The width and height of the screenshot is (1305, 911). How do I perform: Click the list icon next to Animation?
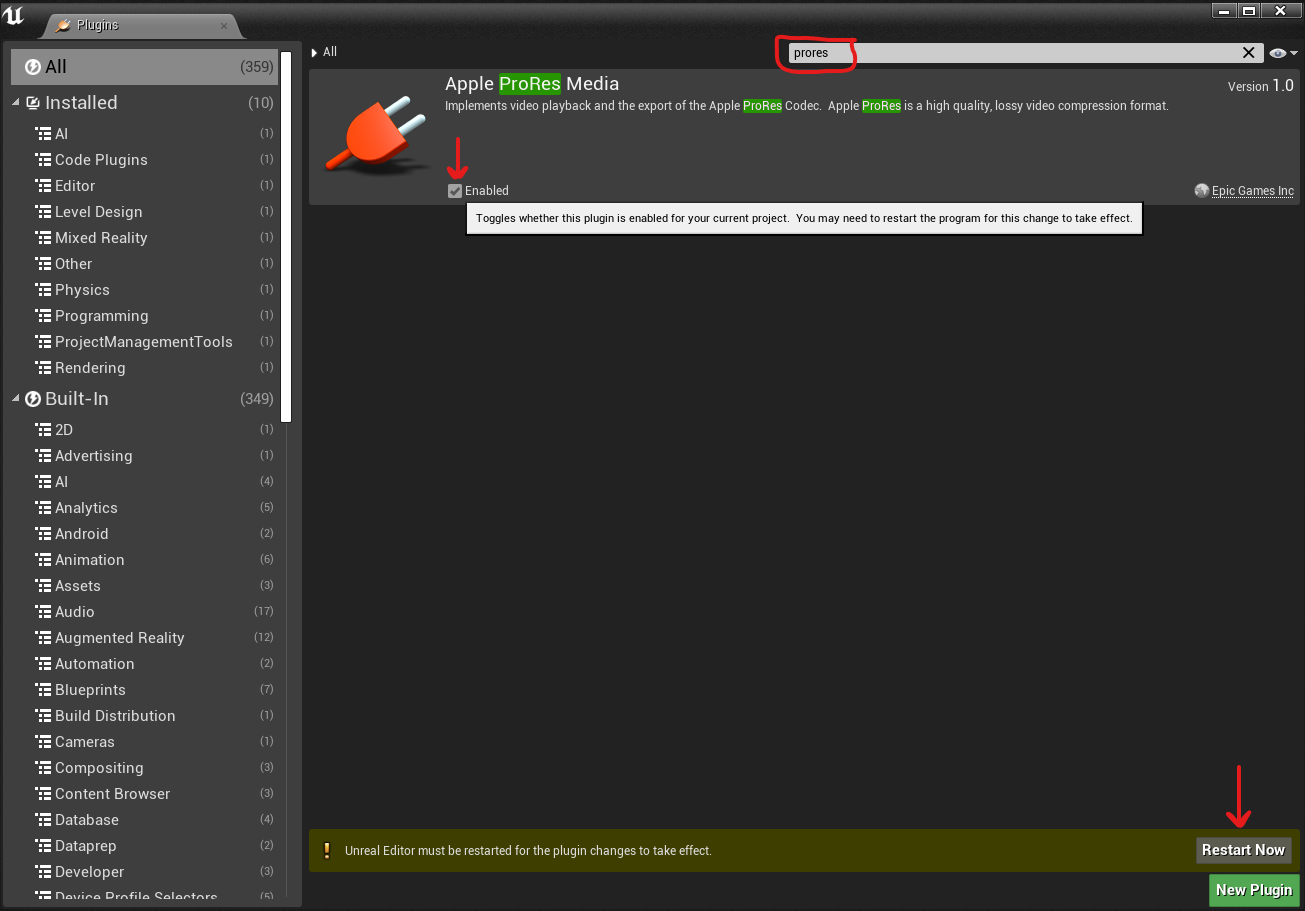pos(43,560)
